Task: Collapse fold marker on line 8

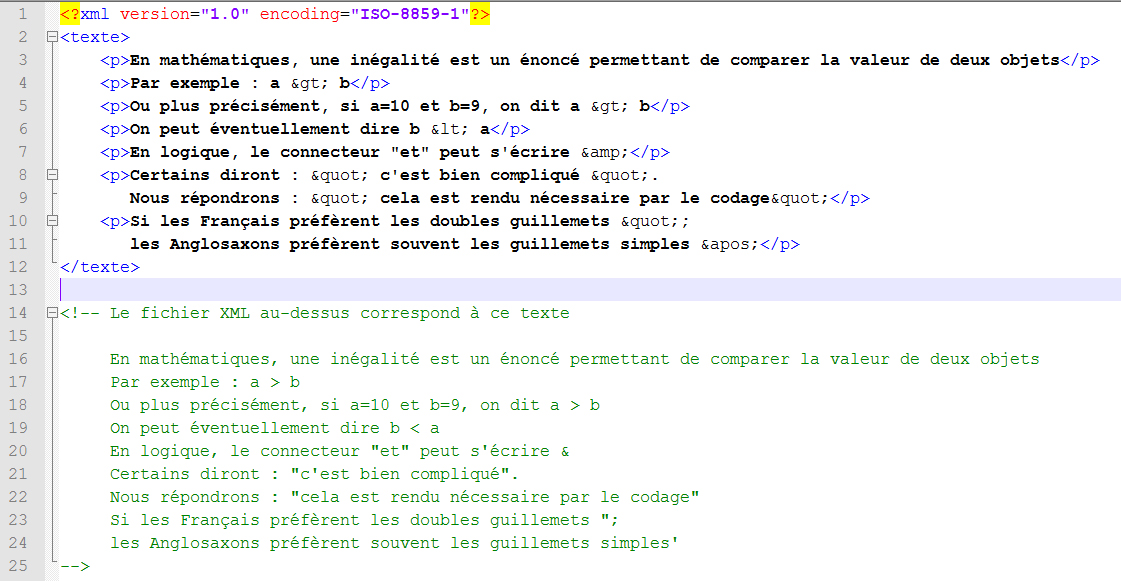Action: point(52,175)
